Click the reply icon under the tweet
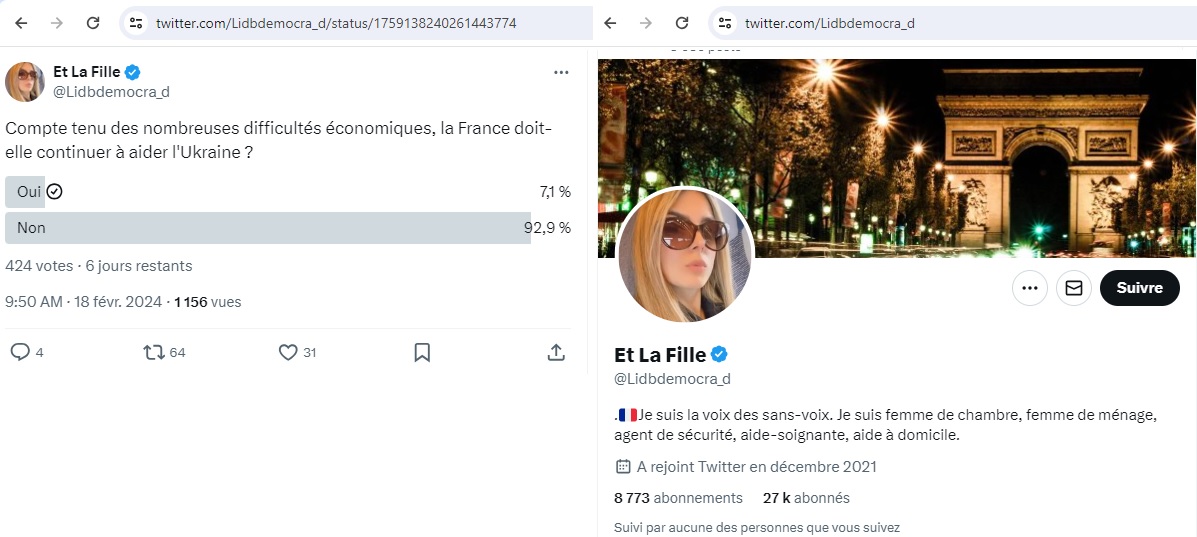This screenshot has height=537, width=1197. 20,352
